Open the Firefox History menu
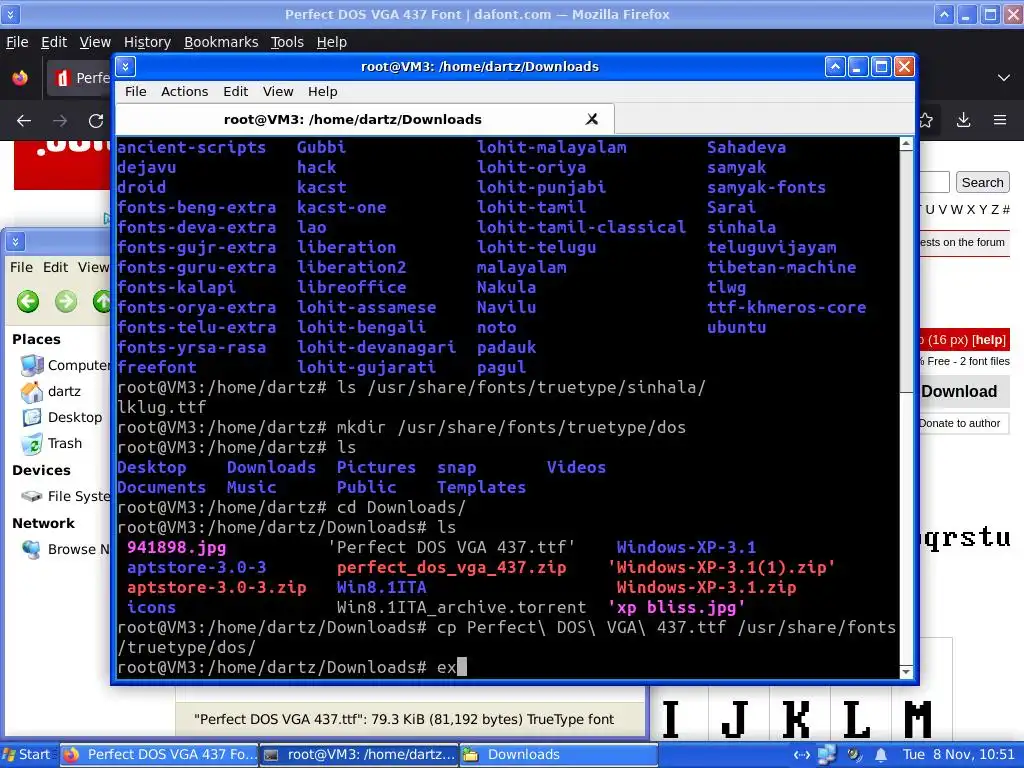Image resolution: width=1024 pixels, height=768 pixels. point(148,42)
